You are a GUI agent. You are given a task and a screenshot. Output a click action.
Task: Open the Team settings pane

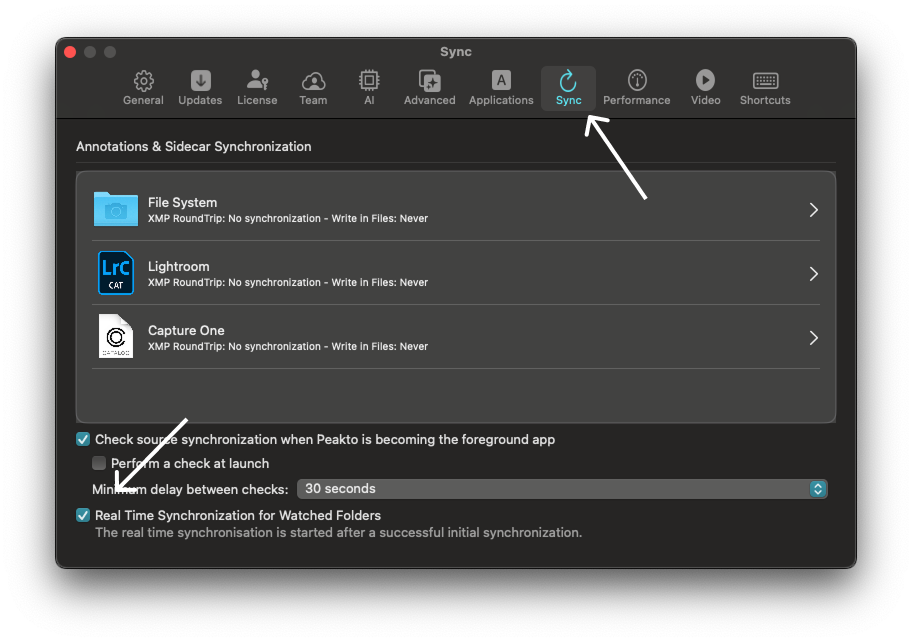pyautogui.click(x=313, y=88)
